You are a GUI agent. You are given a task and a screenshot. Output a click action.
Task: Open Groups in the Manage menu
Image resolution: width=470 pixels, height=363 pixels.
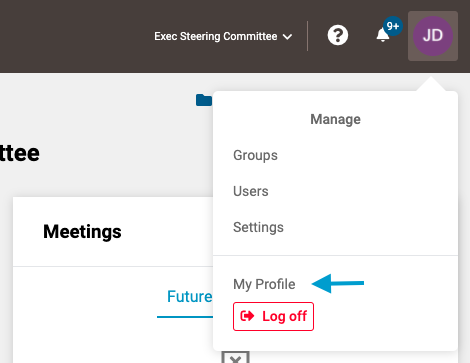tap(255, 155)
